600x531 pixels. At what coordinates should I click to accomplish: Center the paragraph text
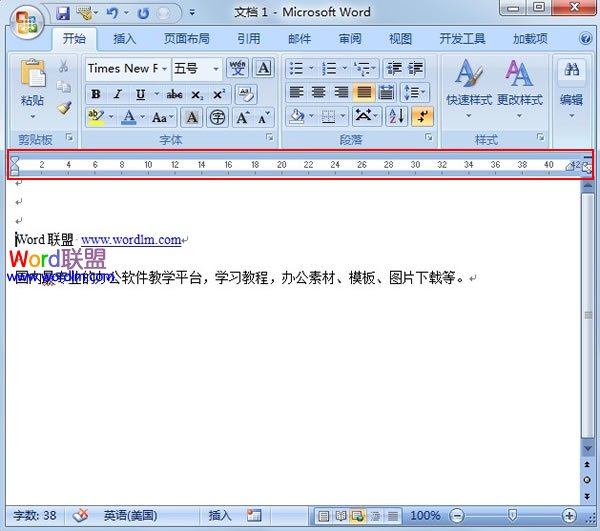pos(318,92)
